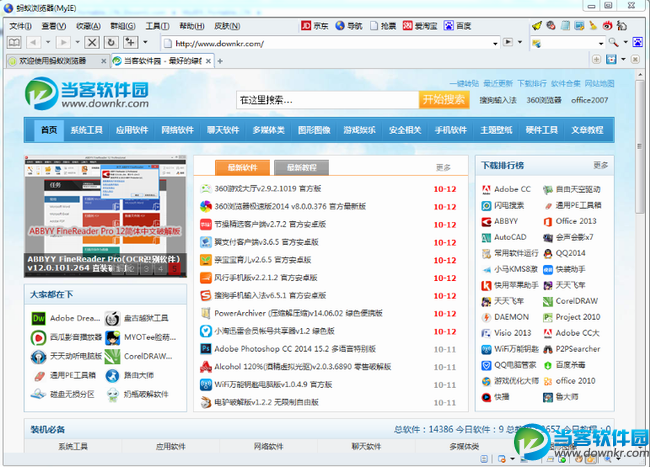Open the search engine box dropdown
Screen dimensions: 650x467
[x=601, y=43]
